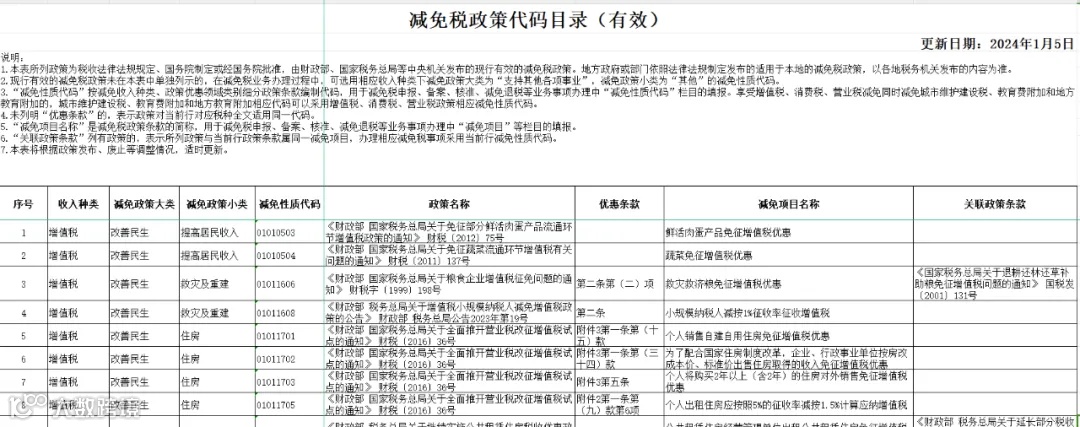Image resolution: width=1080 pixels, height=427 pixels.
Task: Select the code cell 01011703
Action: click(289, 382)
